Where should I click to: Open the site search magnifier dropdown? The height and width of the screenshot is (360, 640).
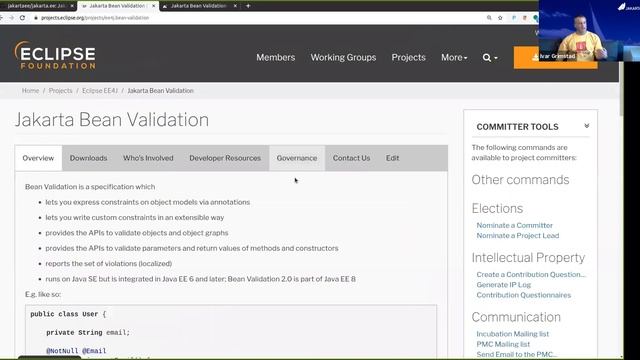[490, 58]
